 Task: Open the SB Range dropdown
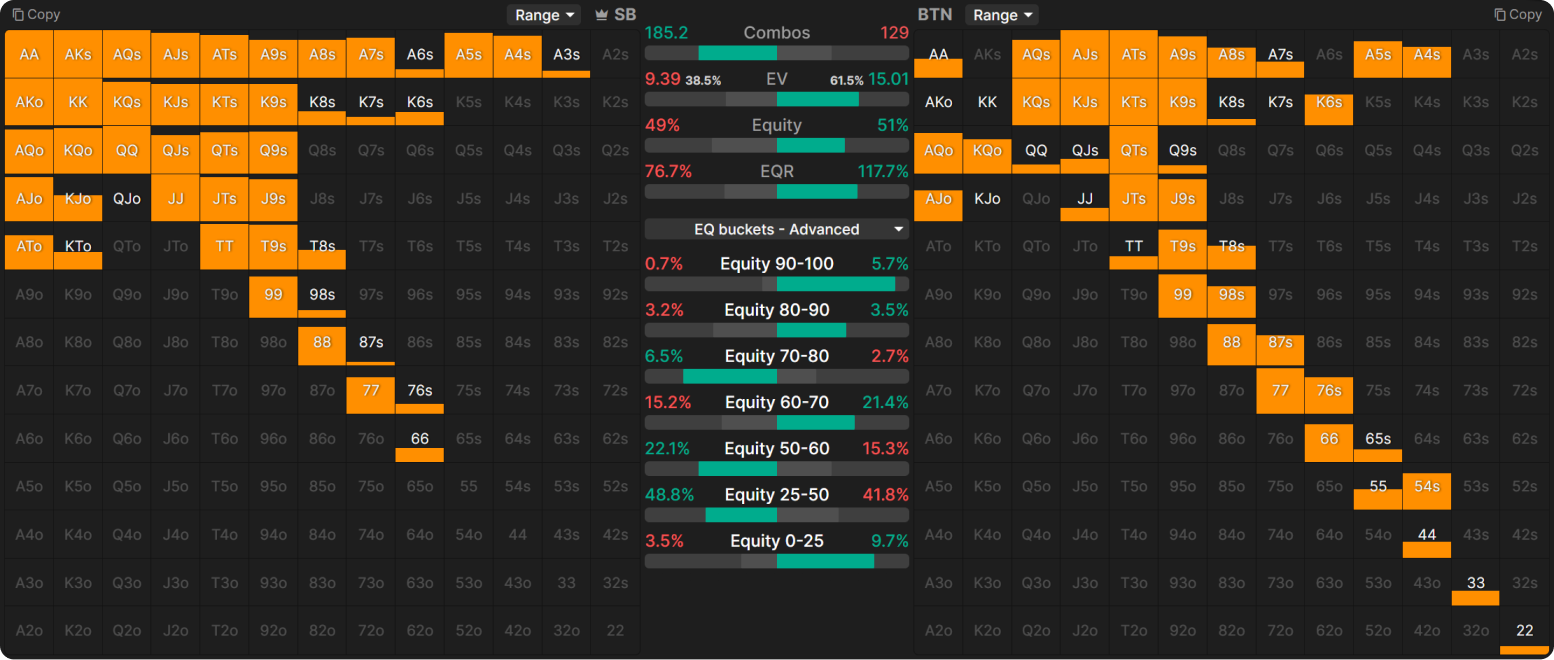544,15
